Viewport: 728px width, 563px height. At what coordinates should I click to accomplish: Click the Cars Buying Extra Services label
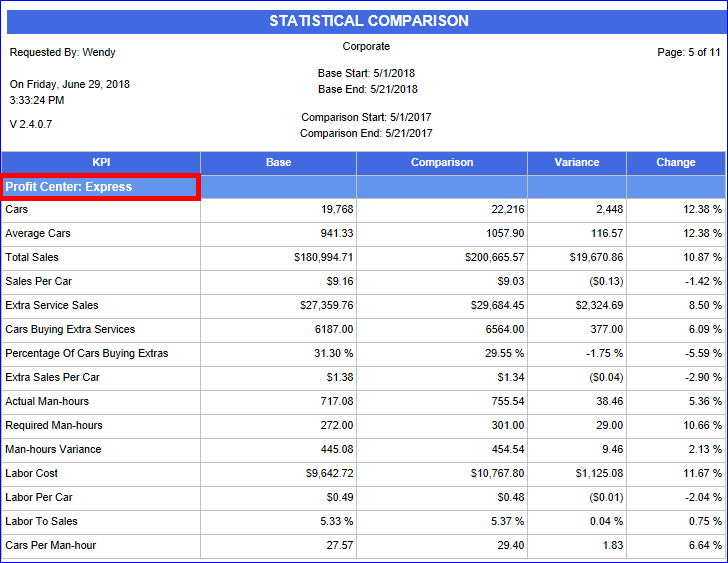[70, 330]
